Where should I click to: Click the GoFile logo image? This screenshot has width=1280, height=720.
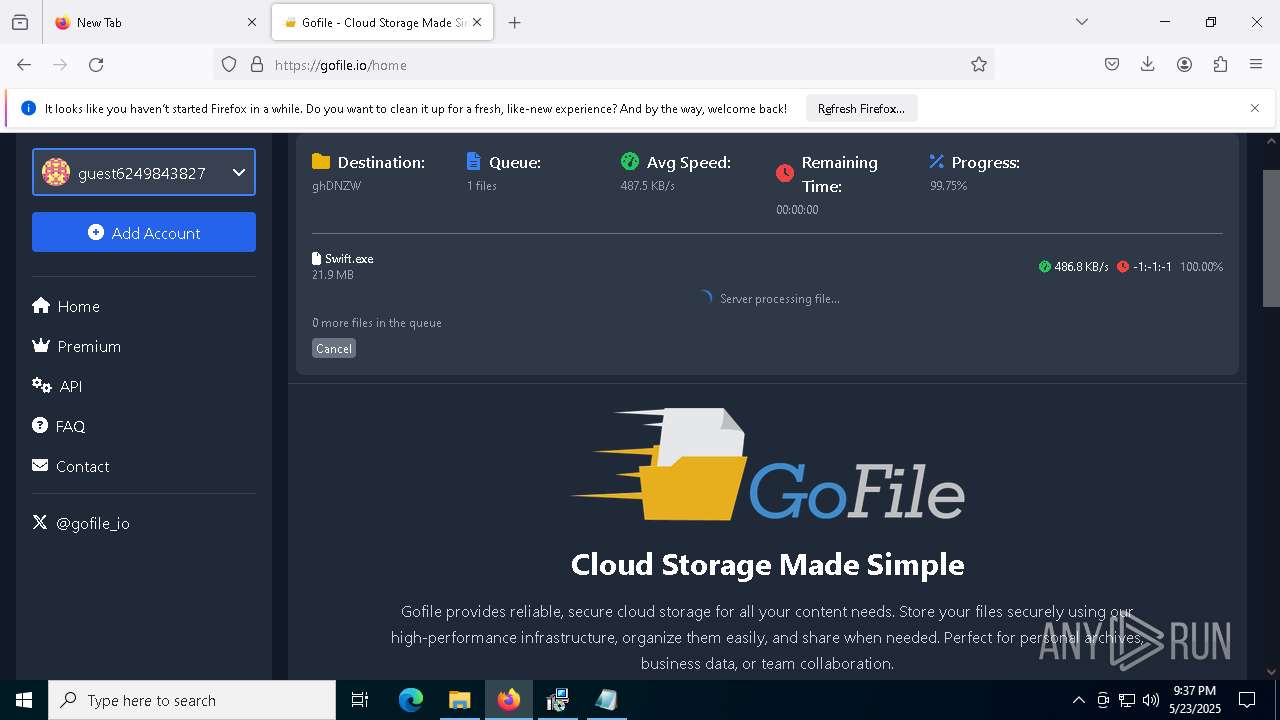(x=768, y=464)
